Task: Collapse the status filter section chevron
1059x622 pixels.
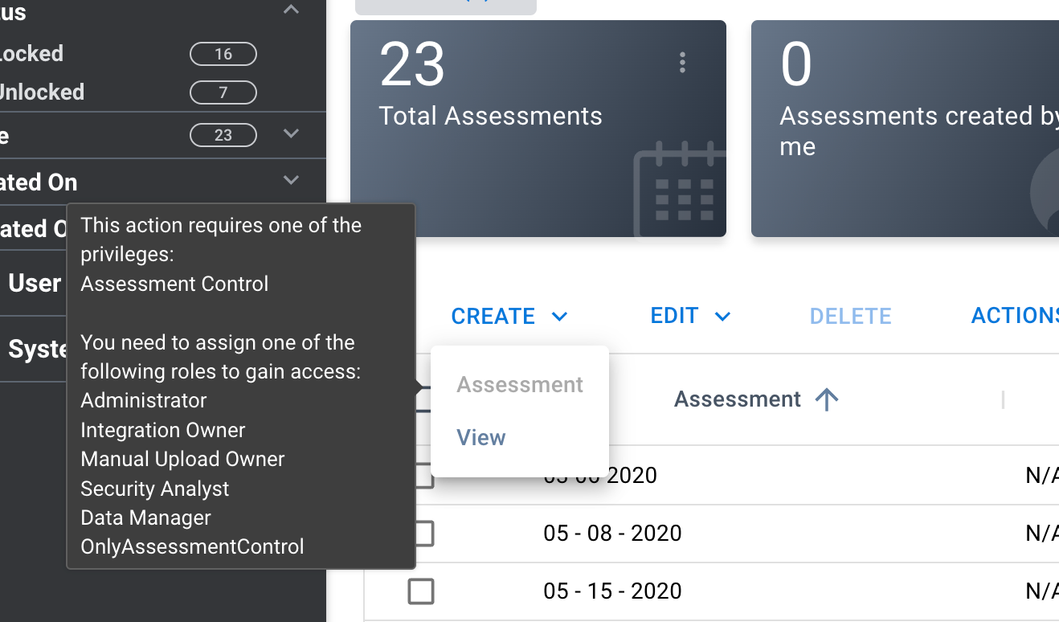Action: coord(291,10)
